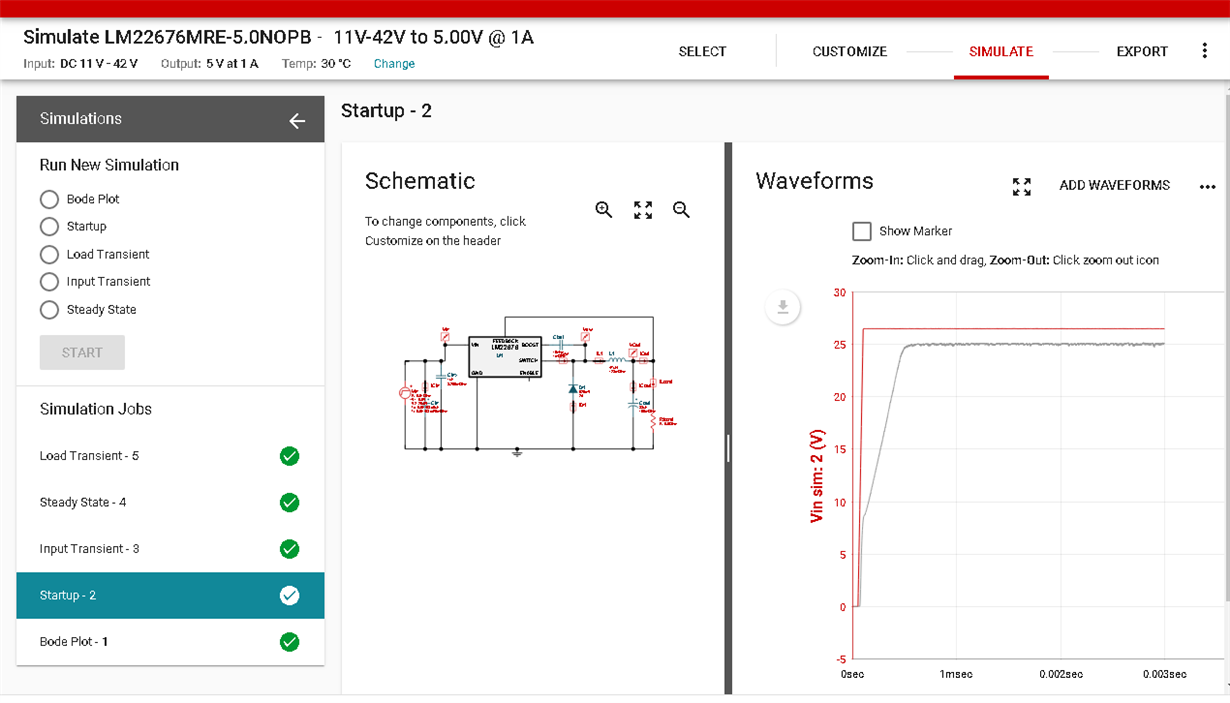Image resolution: width=1230 pixels, height=703 pixels.
Task: Fit schematic to full view
Action: [x=643, y=210]
